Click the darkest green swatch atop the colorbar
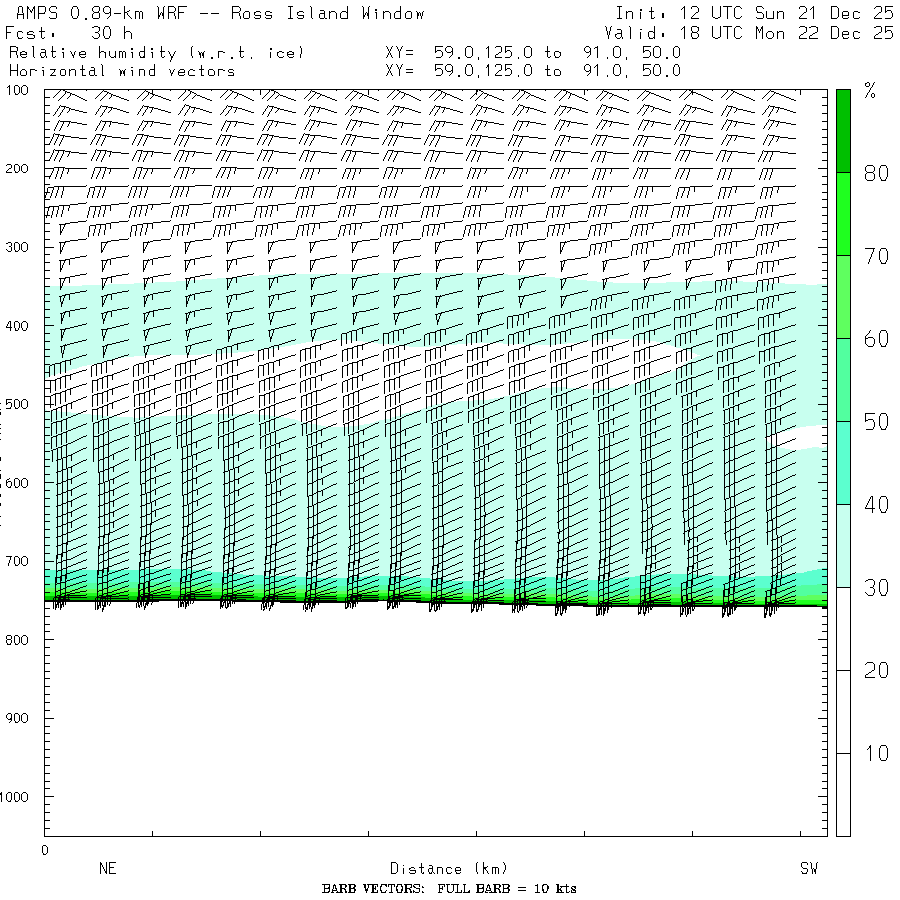The image size is (900, 900). [x=843, y=130]
